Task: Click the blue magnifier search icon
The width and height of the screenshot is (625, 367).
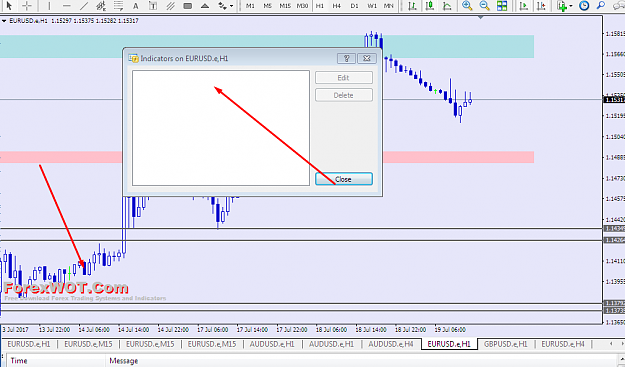Action: (x=601, y=6)
